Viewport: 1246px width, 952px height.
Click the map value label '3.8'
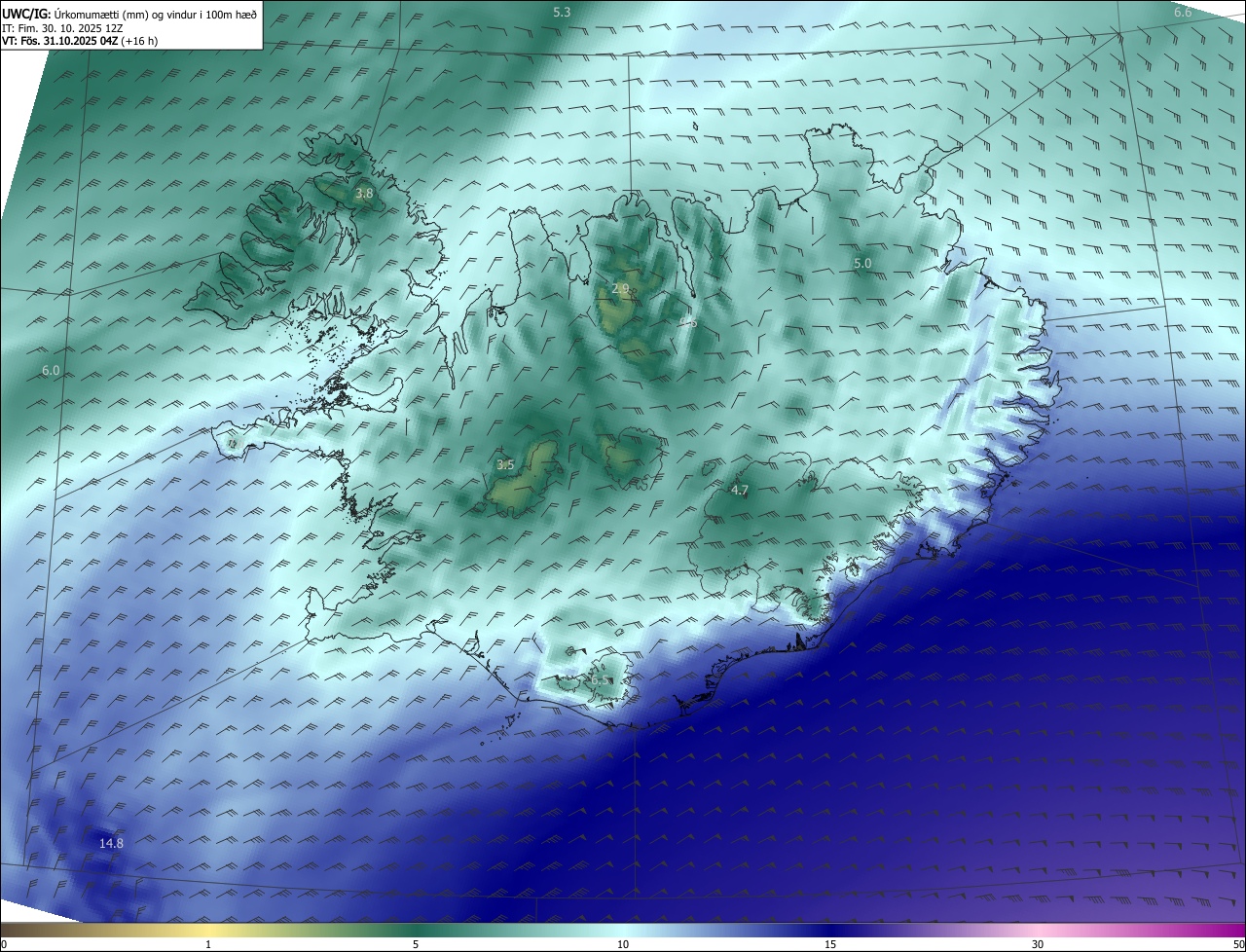pyautogui.click(x=364, y=194)
